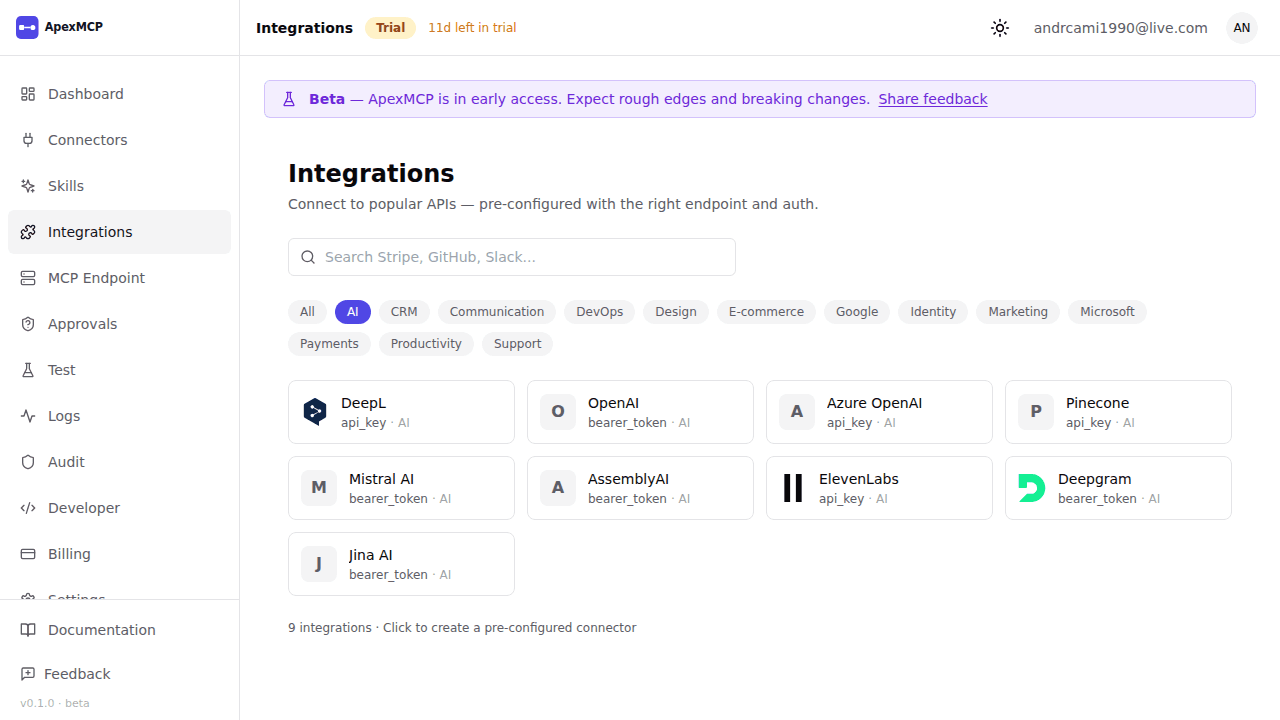
Task: Filter integrations by Payments
Action: tap(329, 344)
